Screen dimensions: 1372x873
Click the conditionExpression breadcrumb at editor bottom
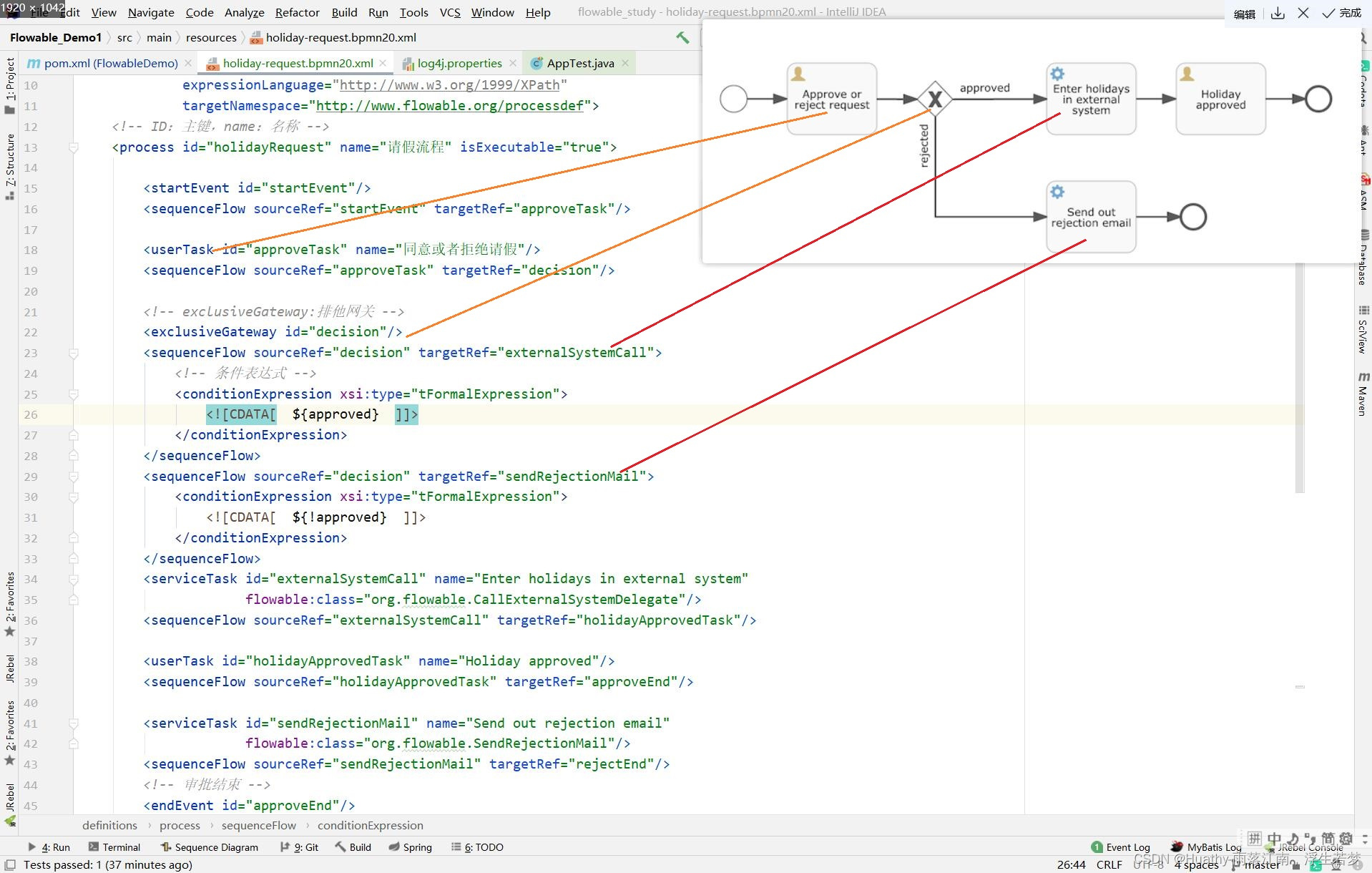tap(371, 825)
